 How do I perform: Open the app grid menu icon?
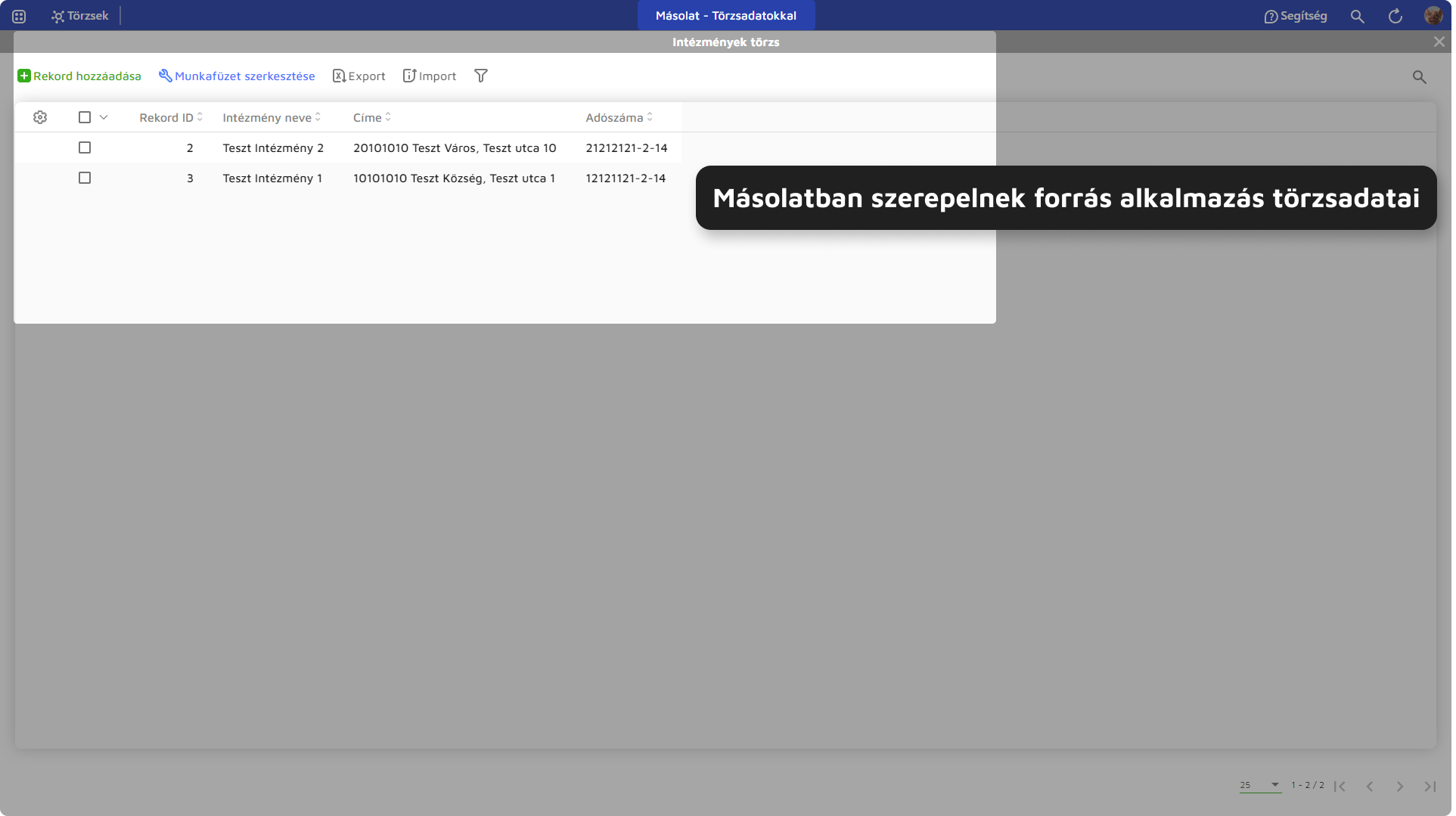coord(19,16)
